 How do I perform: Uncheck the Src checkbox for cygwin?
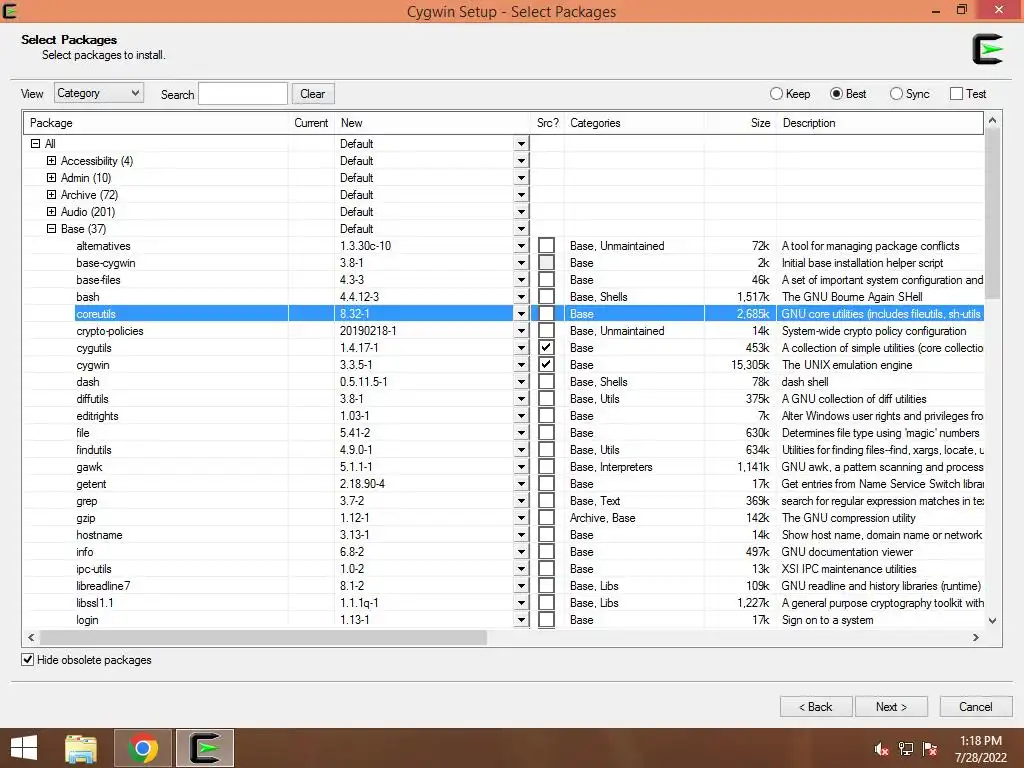point(547,364)
